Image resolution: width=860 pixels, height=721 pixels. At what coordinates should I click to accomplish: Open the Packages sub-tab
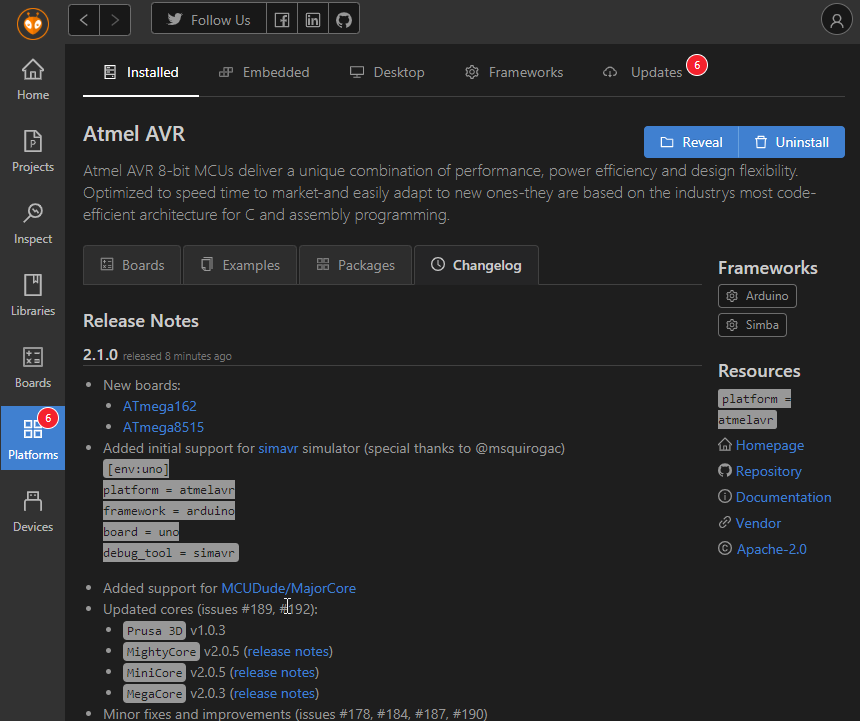(355, 265)
